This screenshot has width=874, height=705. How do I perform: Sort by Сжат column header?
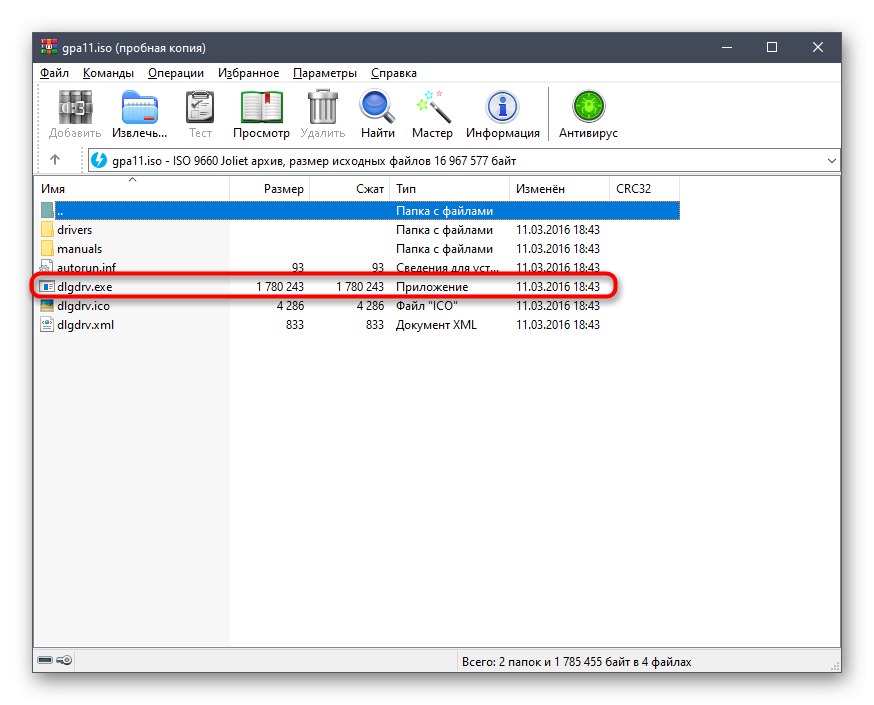pyautogui.click(x=349, y=188)
